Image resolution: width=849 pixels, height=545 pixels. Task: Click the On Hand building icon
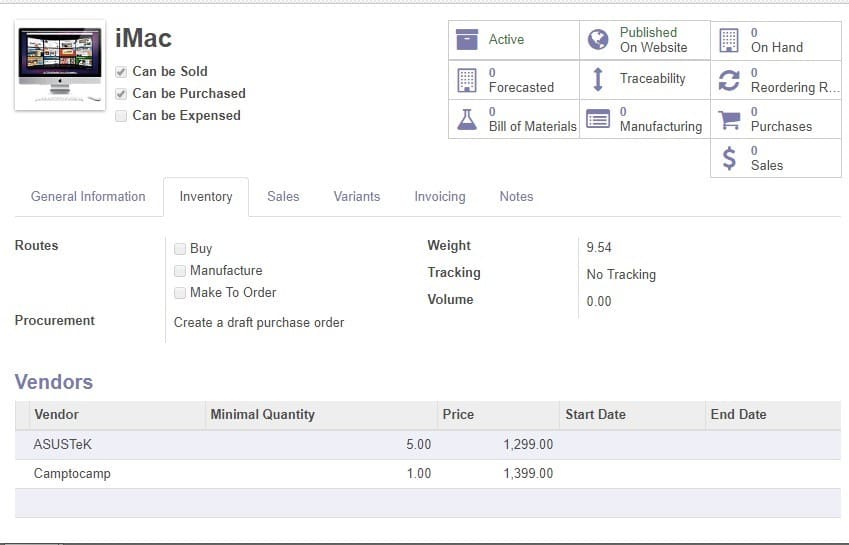tap(729, 41)
